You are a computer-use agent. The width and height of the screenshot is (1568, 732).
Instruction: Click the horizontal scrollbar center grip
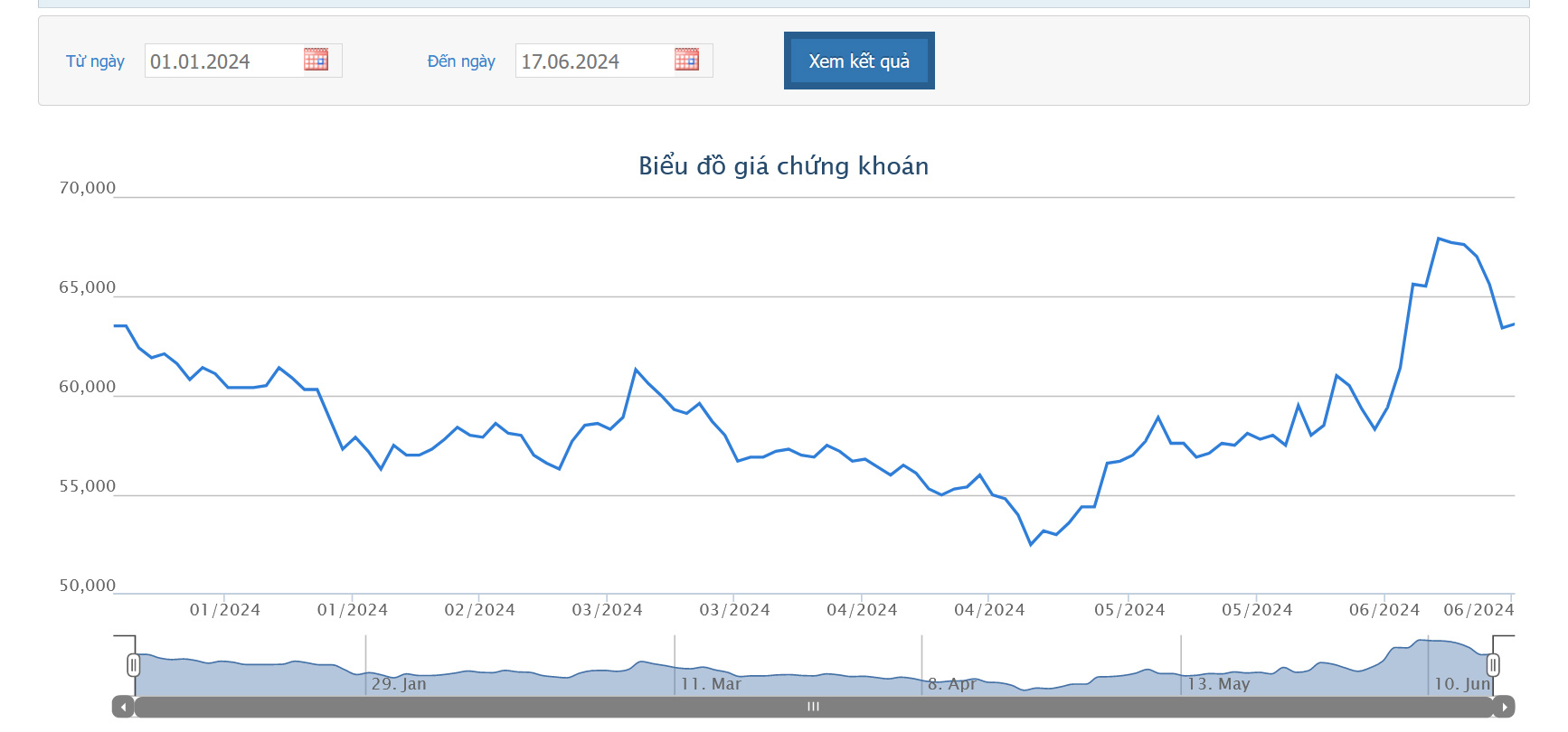coord(814,707)
